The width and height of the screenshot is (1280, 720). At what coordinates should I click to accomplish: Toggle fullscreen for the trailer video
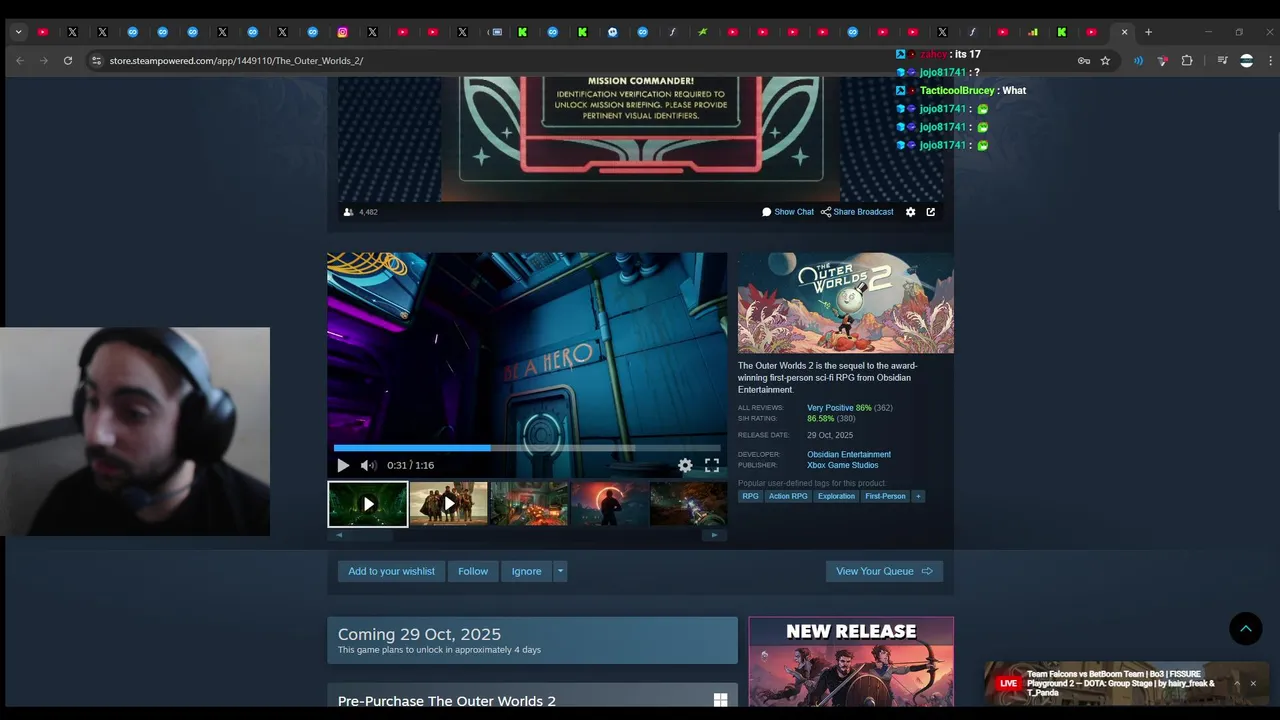pos(712,465)
